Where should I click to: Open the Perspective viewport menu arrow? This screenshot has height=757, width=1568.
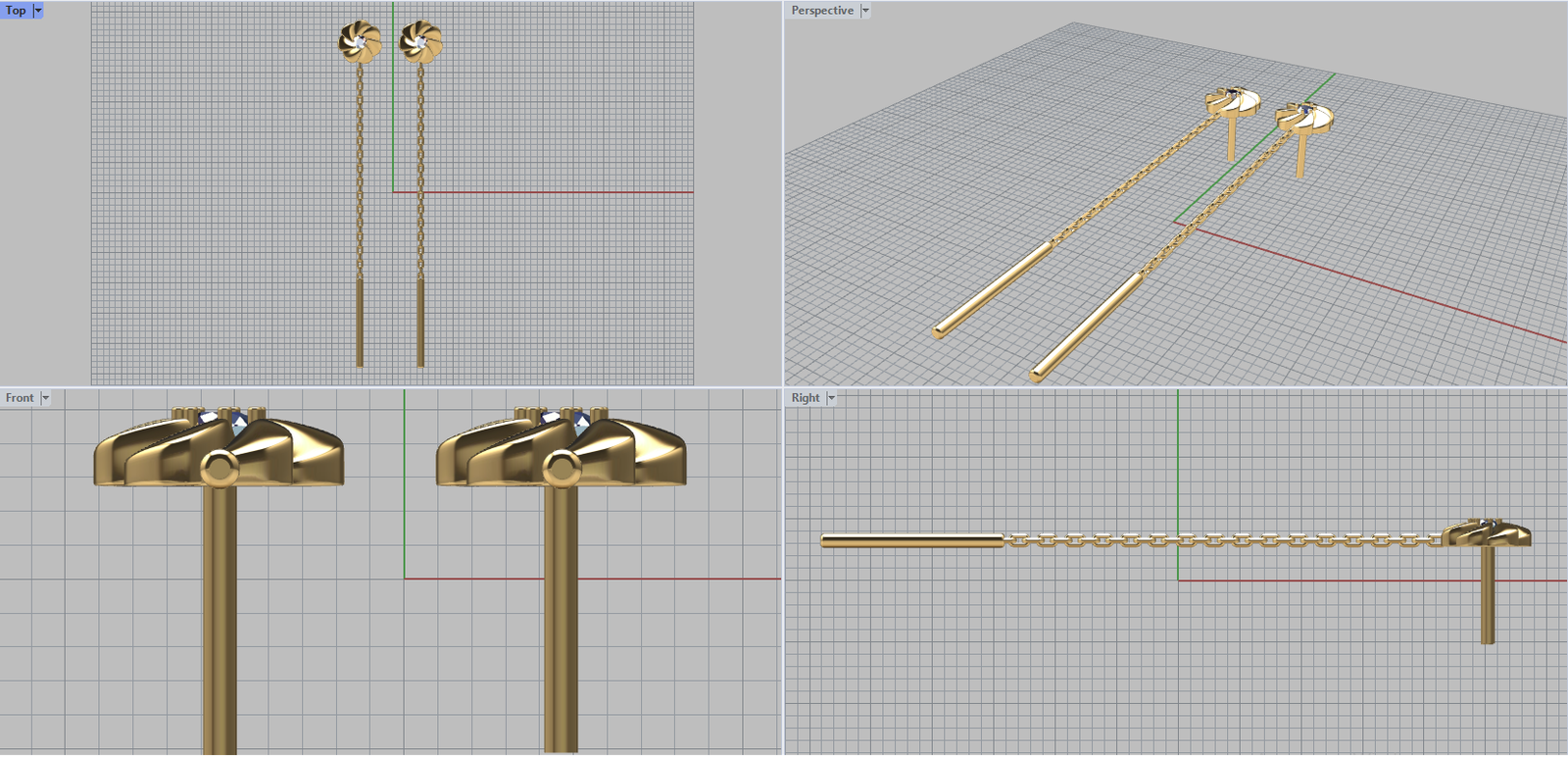(865, 11)
